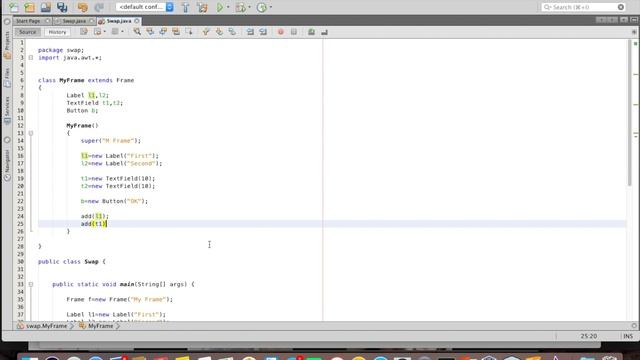640x360 pixels.
Task: Click the Undo icon in main toolbar
Action: coord(82,7)
